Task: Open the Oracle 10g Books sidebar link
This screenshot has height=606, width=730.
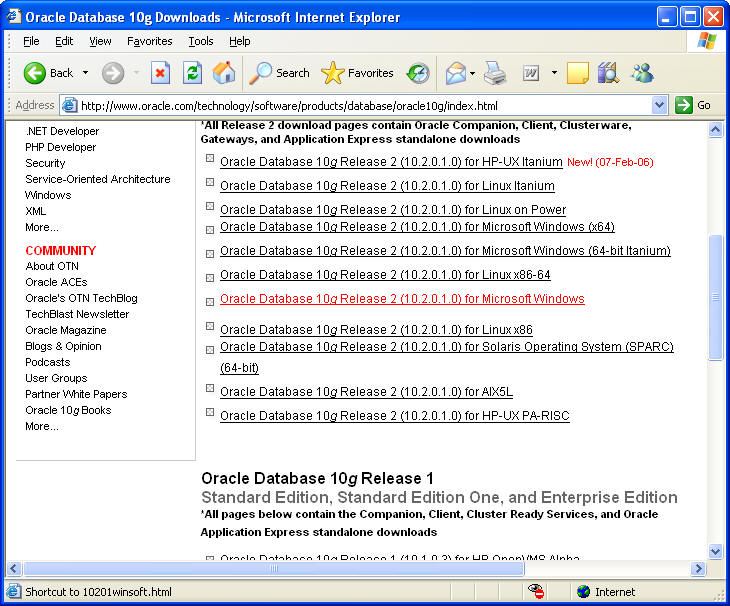Action: tap(68, 410)
